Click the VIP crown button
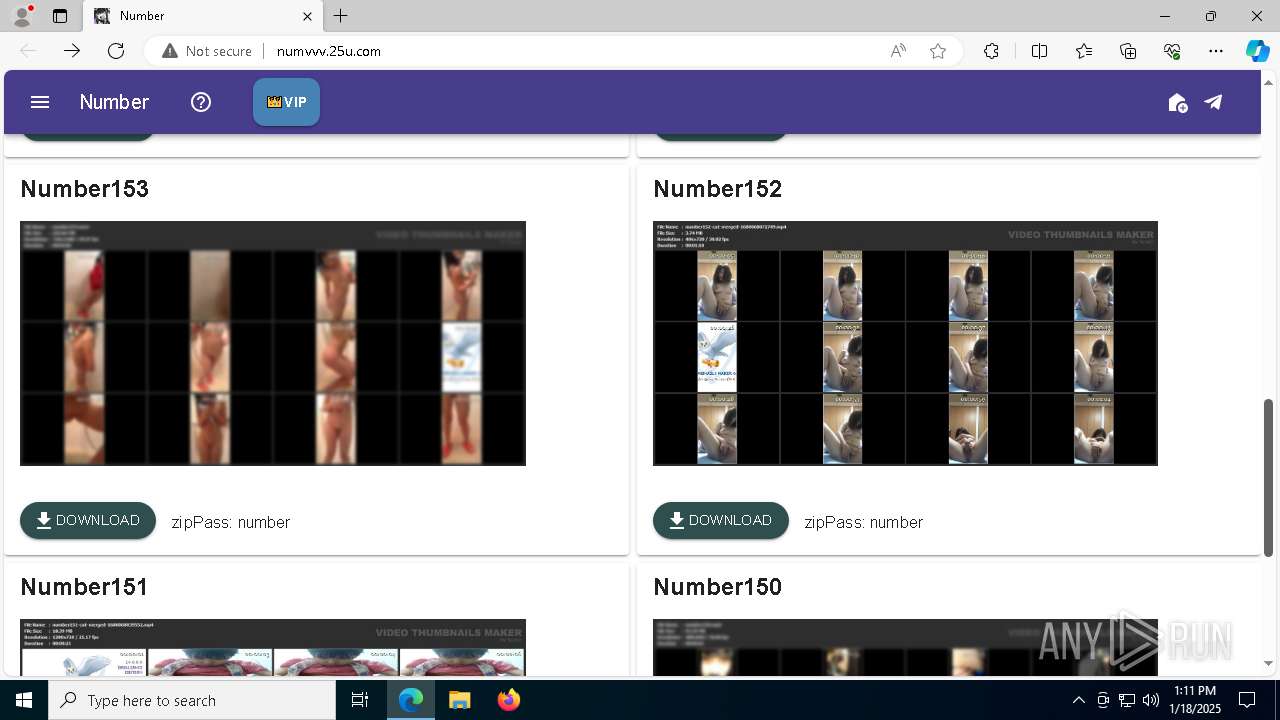The image size is (1280, 720). (x=286, y=102)
